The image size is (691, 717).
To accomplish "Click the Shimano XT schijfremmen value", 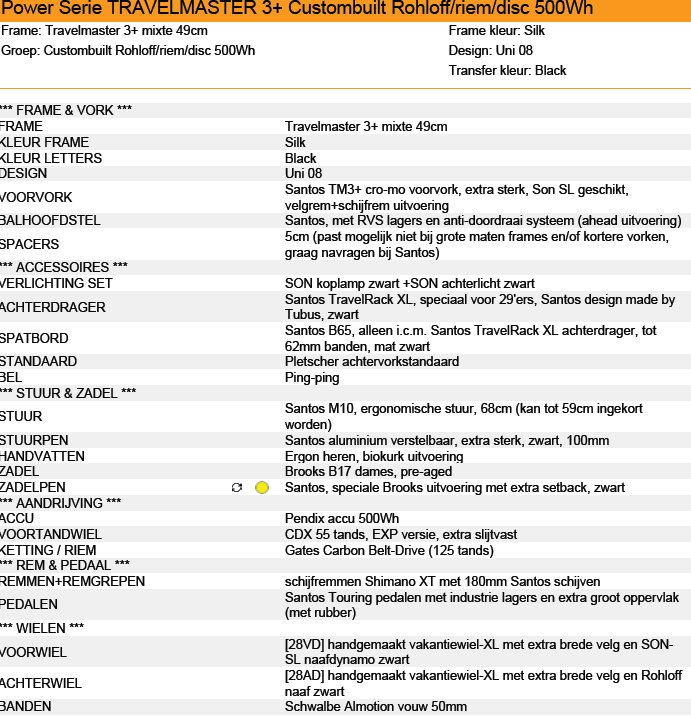I will 442,582.
